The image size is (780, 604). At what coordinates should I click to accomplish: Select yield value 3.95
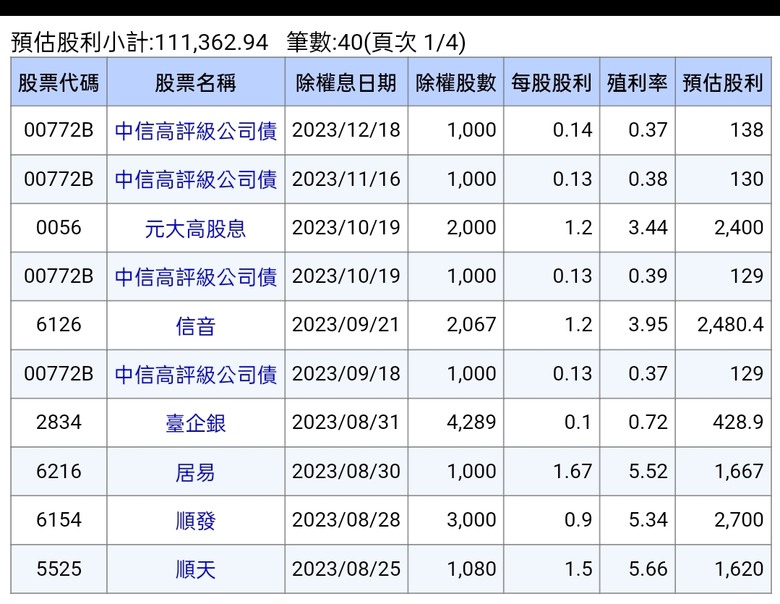click(648, 324)
